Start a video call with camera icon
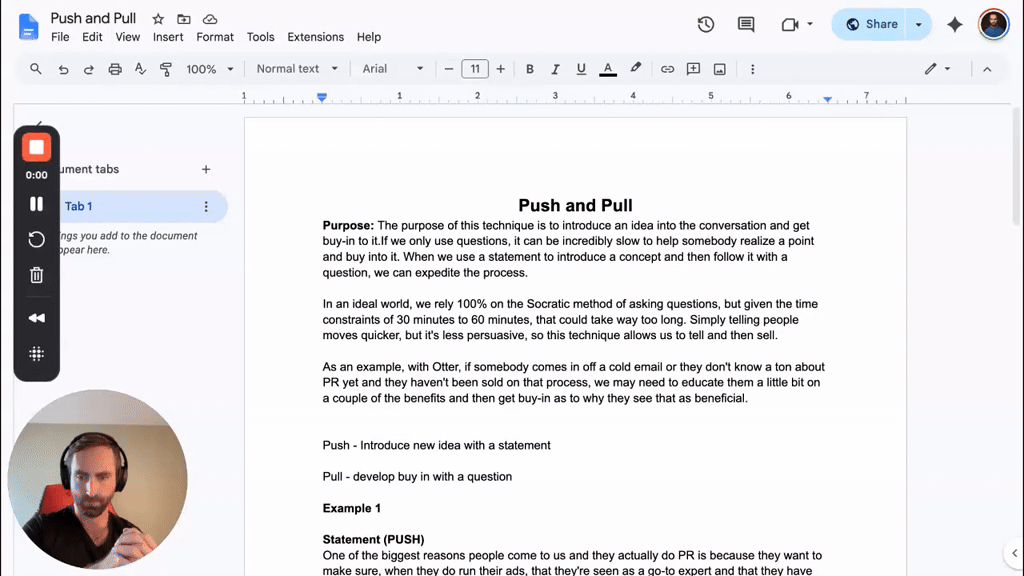Image resolution: width=1024 pixels, height=576 pixels. click(790, 25)
